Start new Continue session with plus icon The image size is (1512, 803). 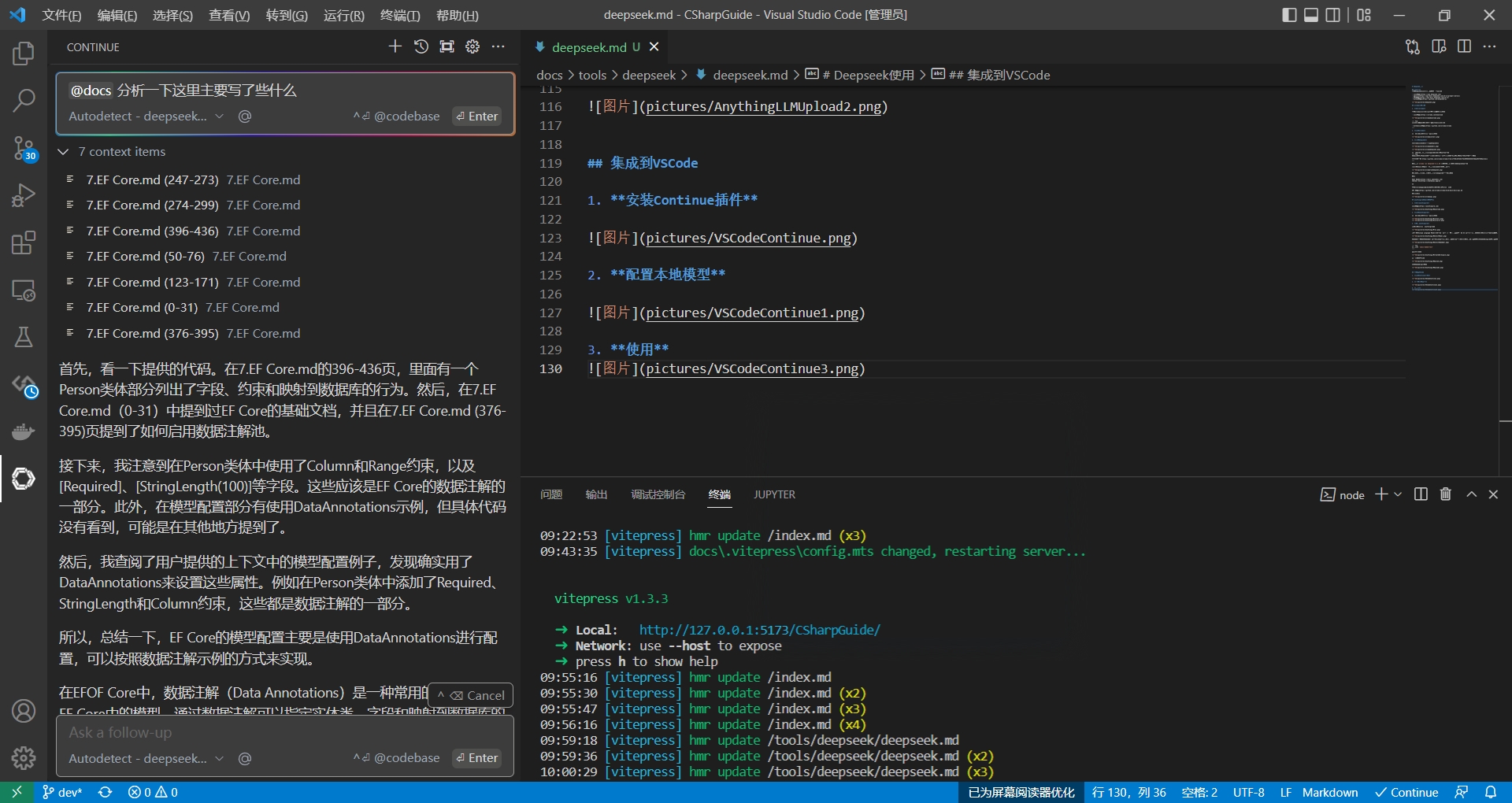tap(395, 46)
